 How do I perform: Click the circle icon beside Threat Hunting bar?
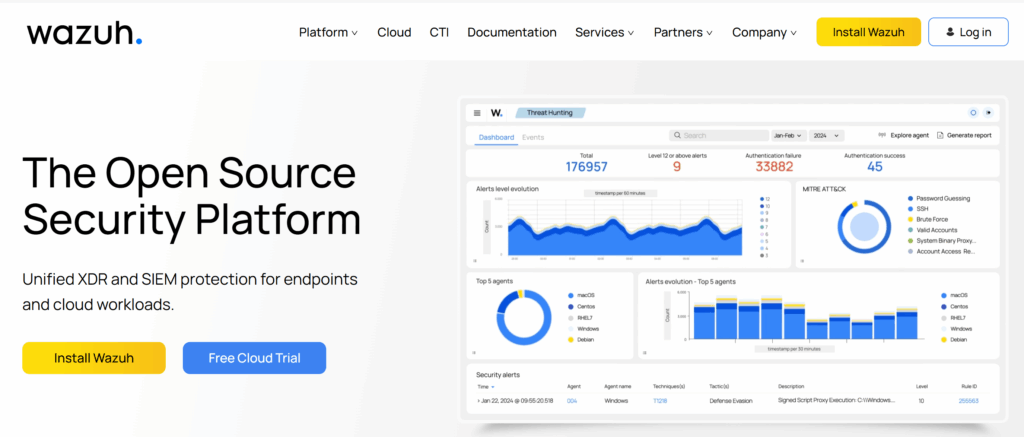(x=973, y=113)
